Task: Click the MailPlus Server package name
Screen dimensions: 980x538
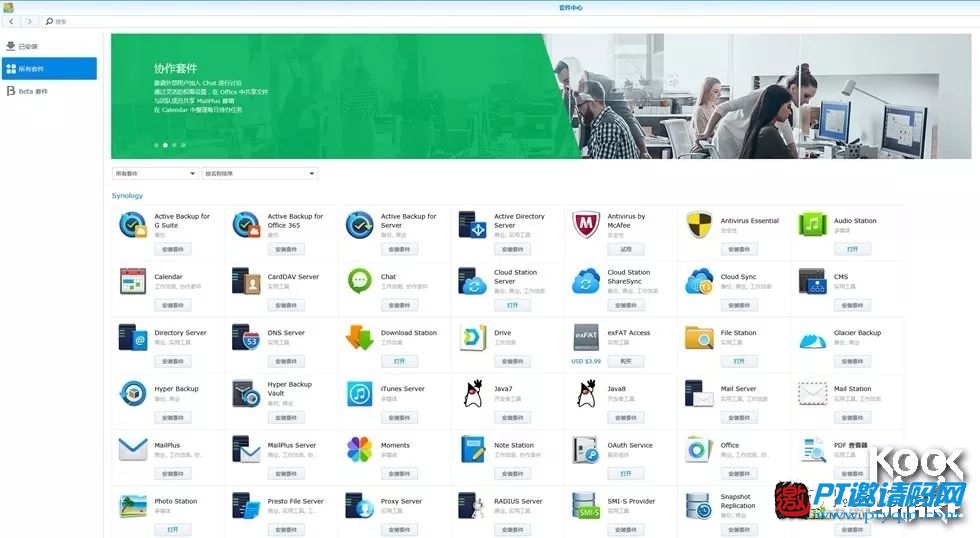Action: 292,445
